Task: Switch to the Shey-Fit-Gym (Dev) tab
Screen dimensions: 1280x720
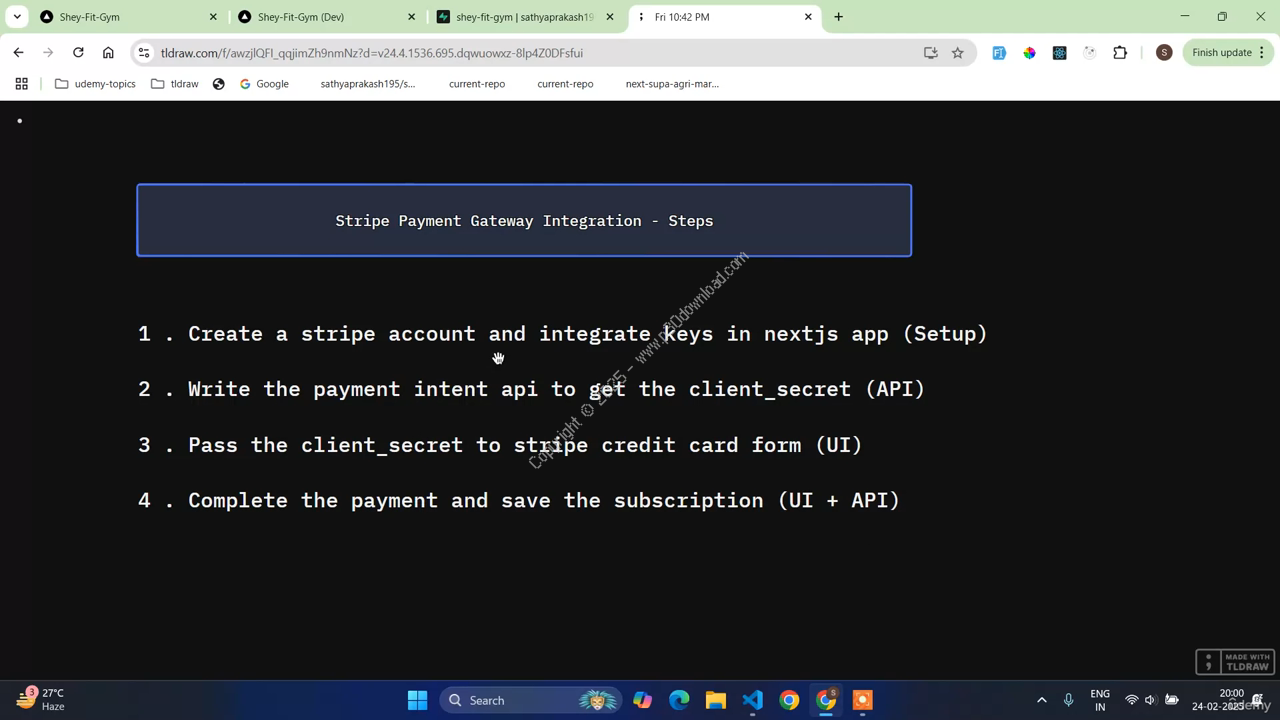Action: click(x=327, y=17)
